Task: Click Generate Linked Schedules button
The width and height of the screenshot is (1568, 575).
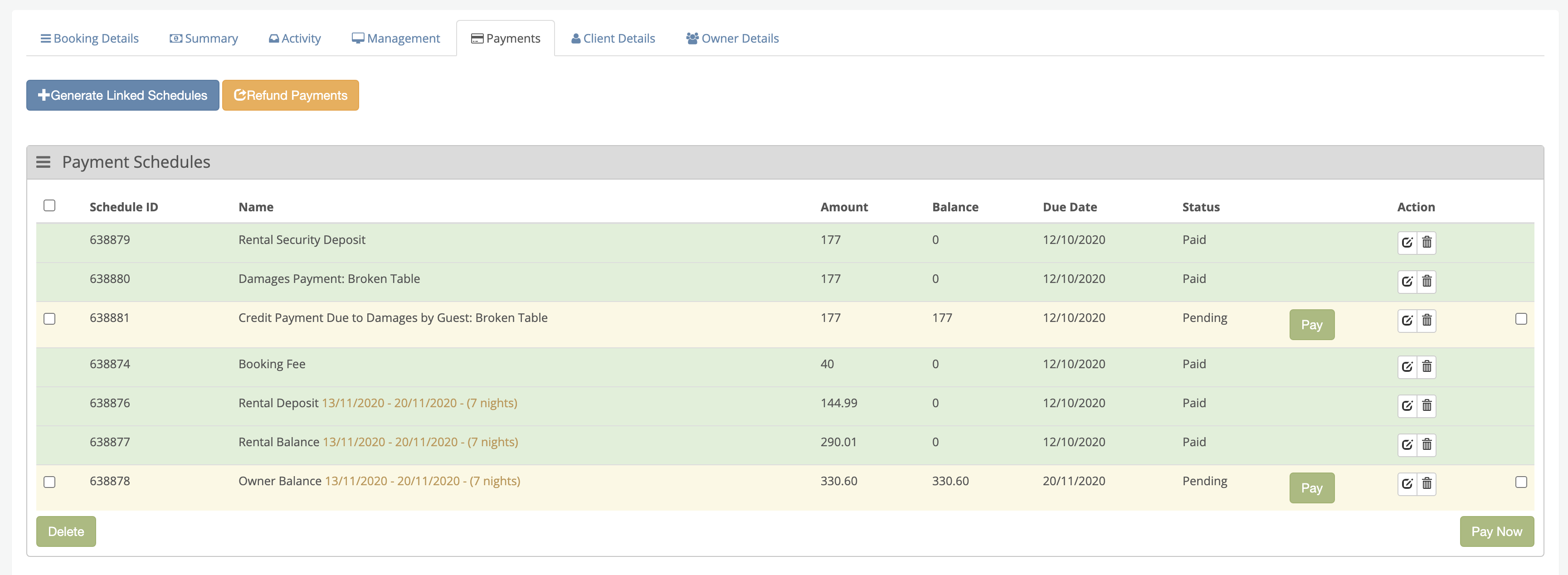Action: [122, 95]
